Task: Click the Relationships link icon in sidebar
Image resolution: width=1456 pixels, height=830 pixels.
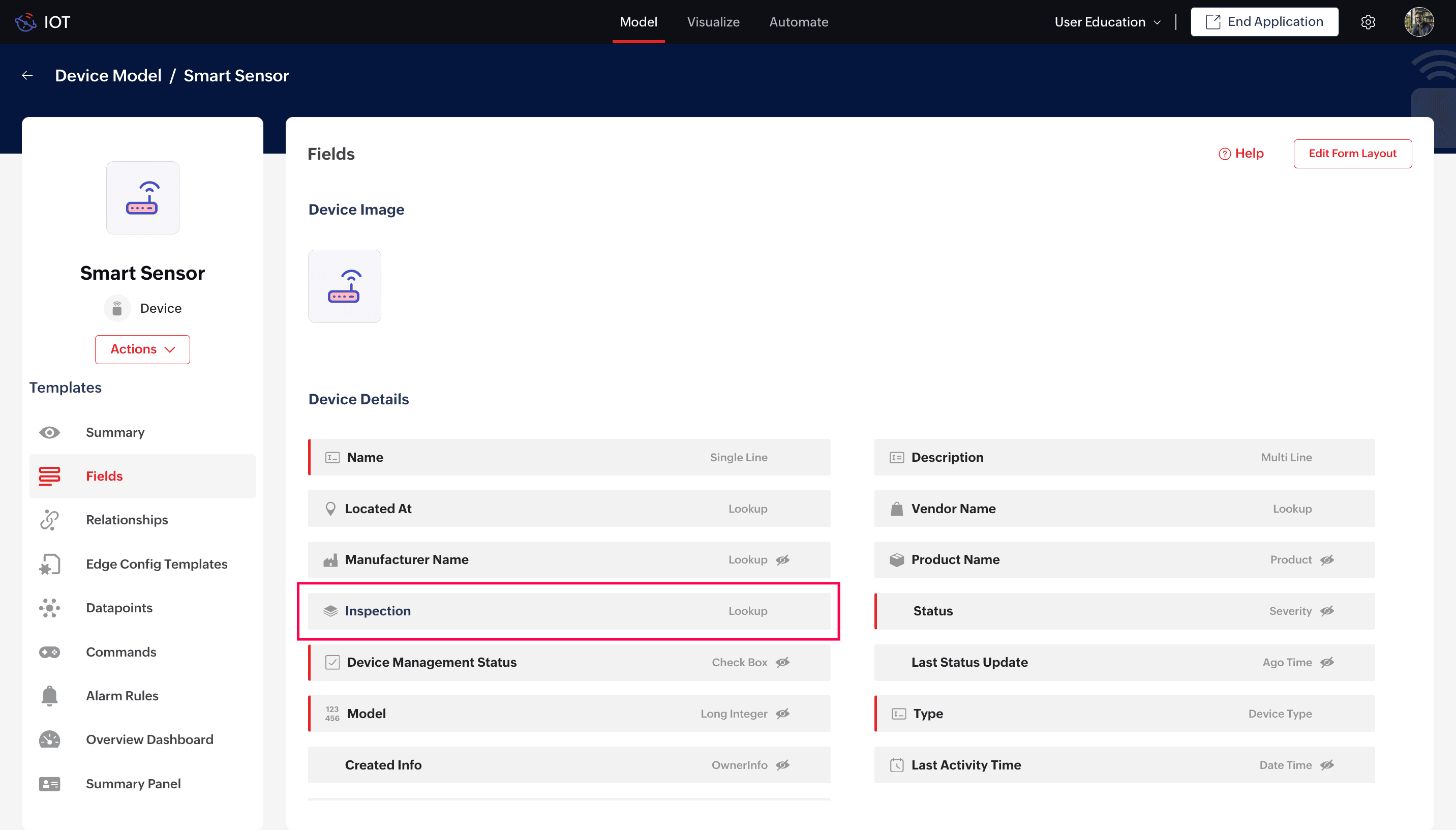Action: [x=49, y=520]
